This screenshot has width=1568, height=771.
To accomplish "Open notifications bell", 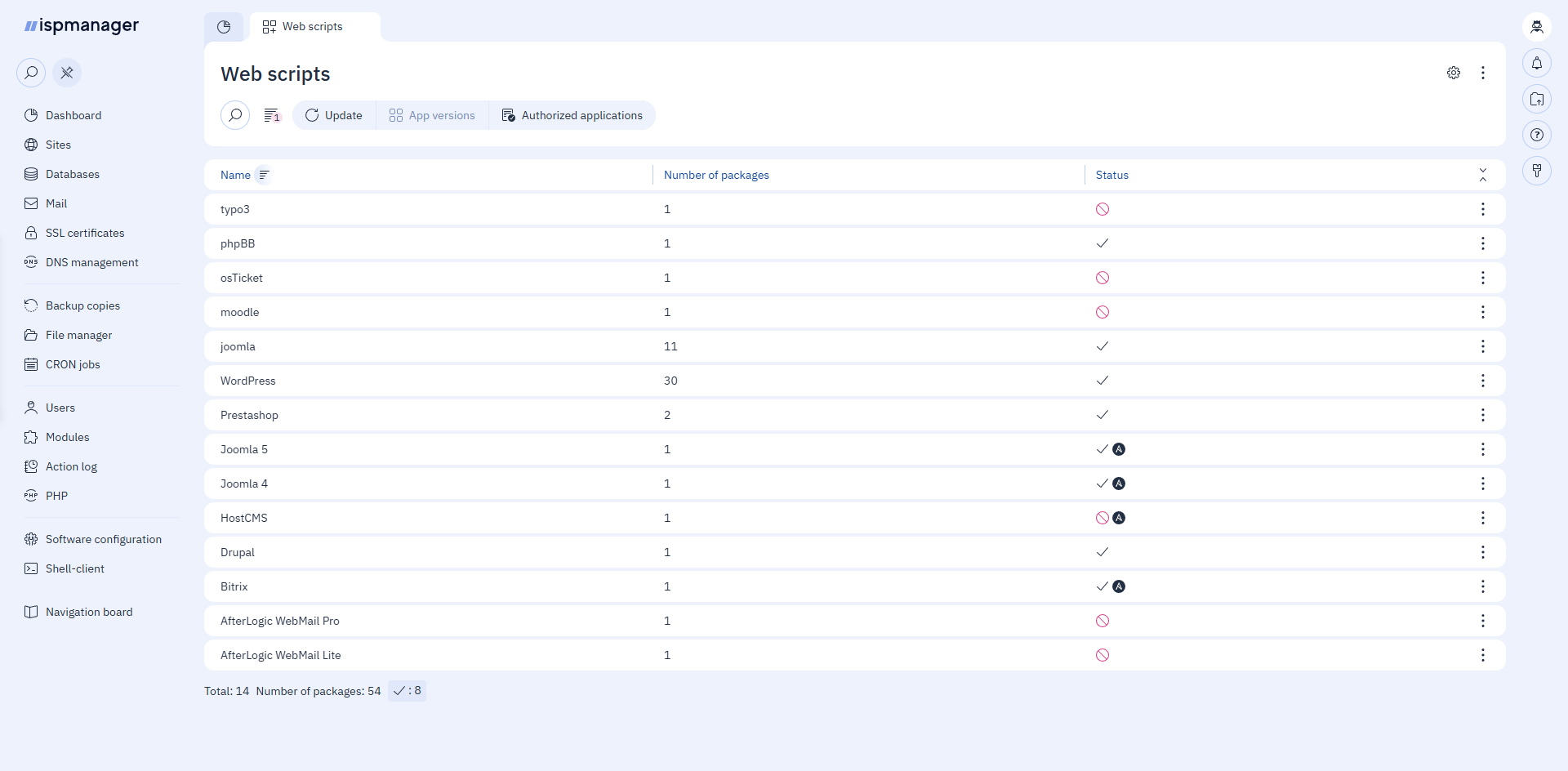I will click(x=1537, y=63).
